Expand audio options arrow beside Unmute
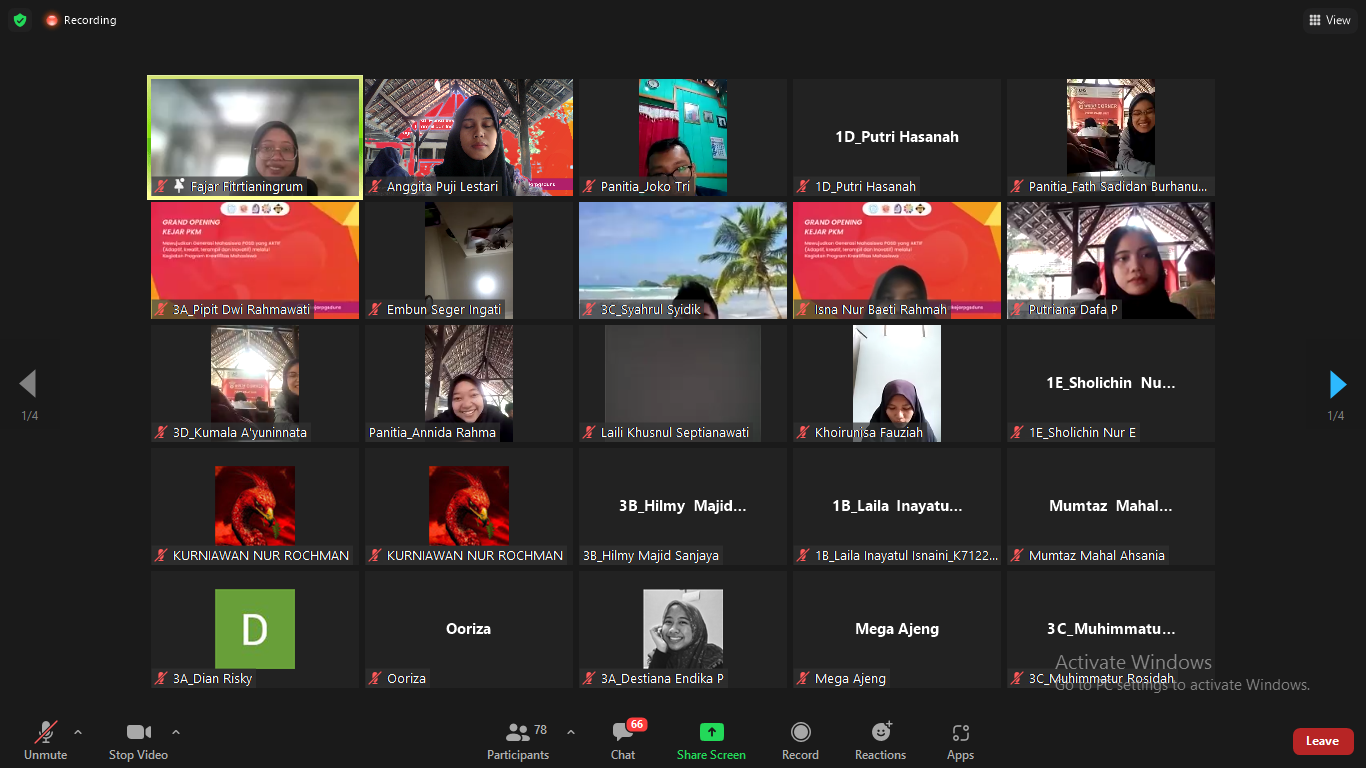This screenshot has height=768, width=1366. pyautogui.click(x=78, y=732)
